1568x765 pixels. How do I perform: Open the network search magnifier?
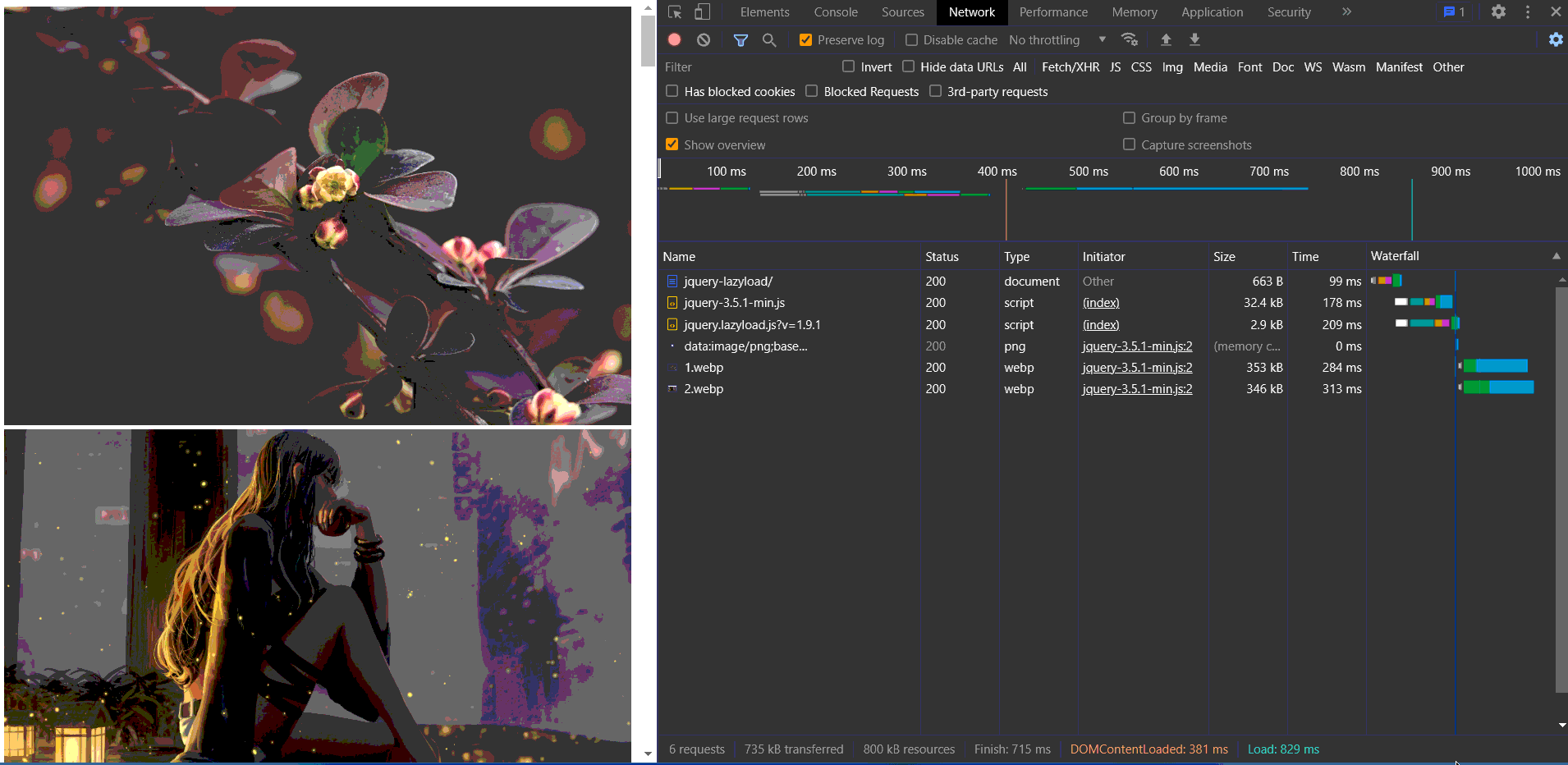click(769, 39)
